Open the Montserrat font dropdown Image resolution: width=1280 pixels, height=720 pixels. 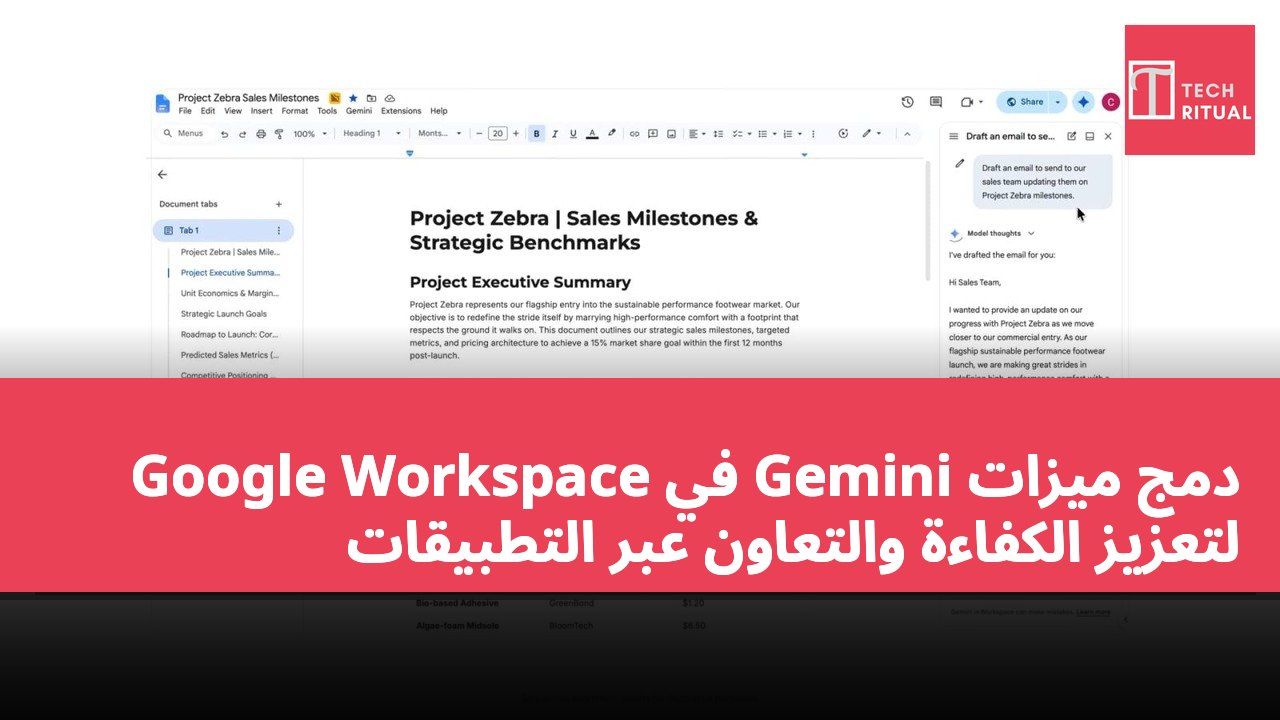point(440,134)
